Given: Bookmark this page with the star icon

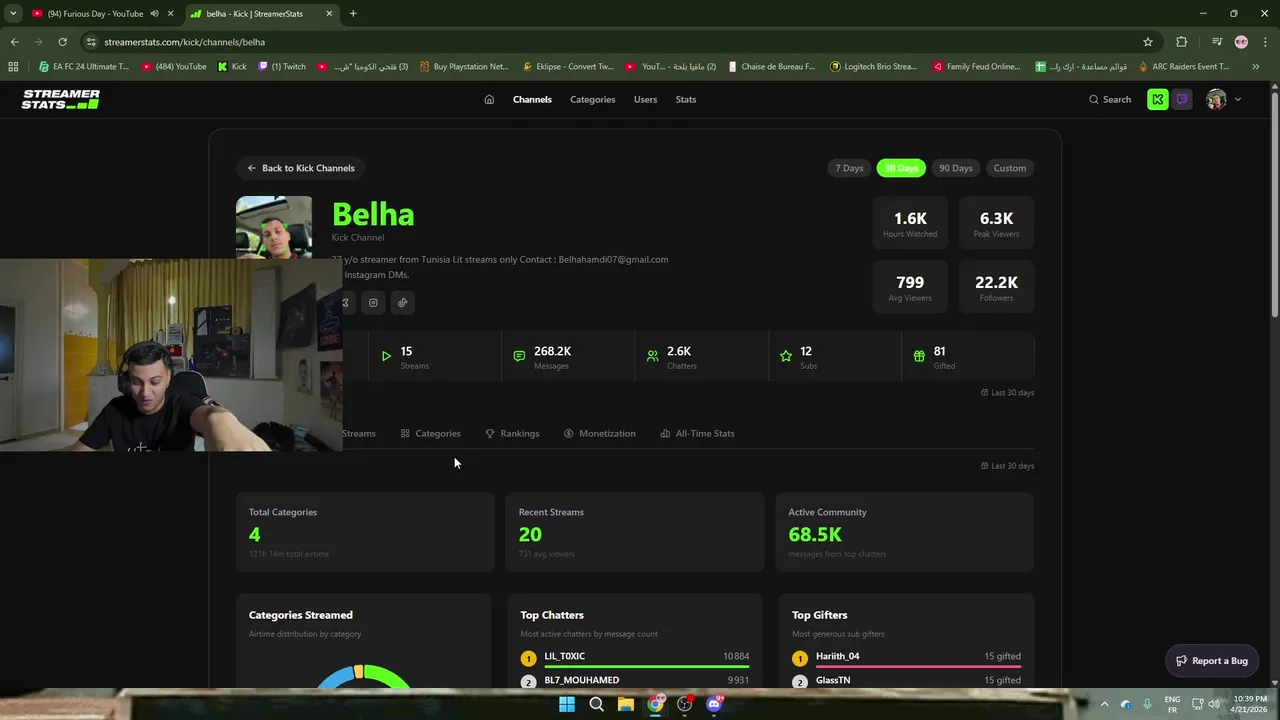Looking at the screenshot, I should tap(1148, 42).
